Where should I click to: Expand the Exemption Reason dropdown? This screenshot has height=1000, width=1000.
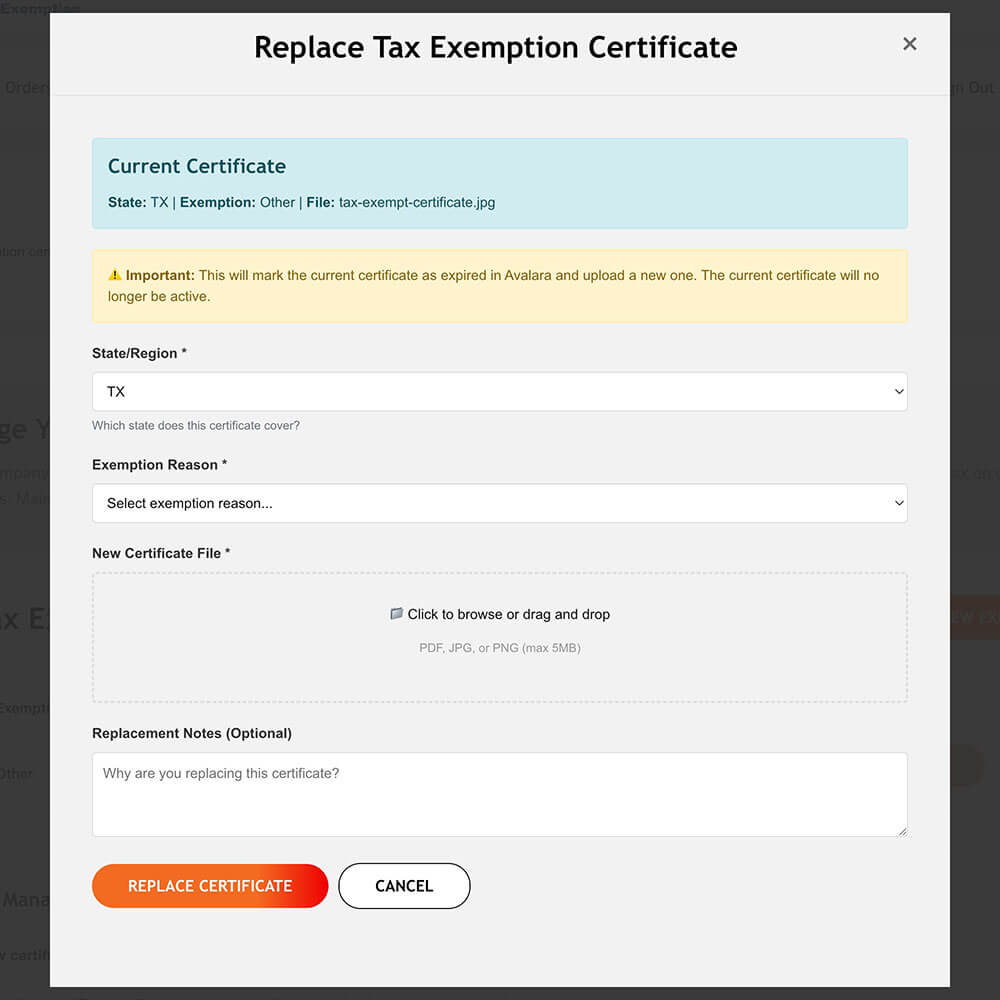click(x=500, y=503)
